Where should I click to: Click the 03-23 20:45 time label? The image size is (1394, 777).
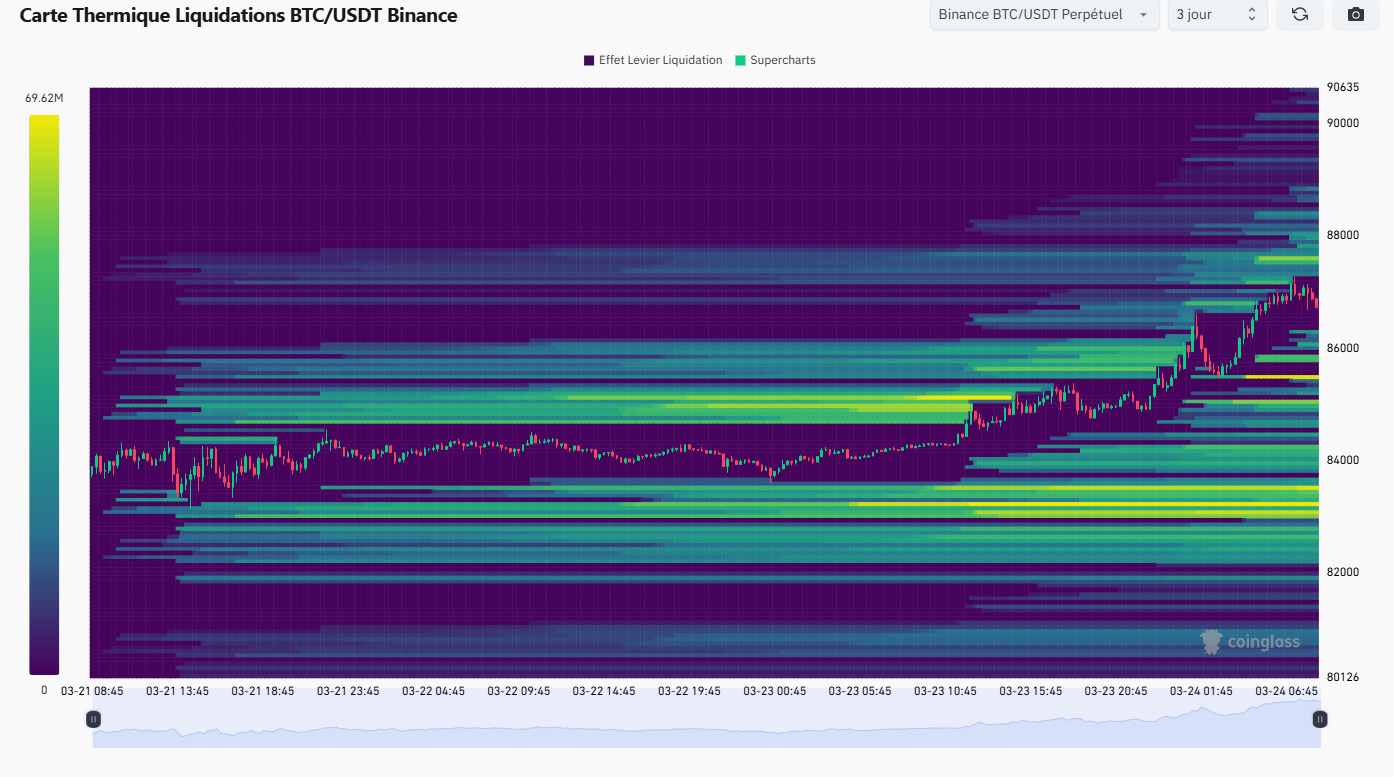[x=1116, y=691]
